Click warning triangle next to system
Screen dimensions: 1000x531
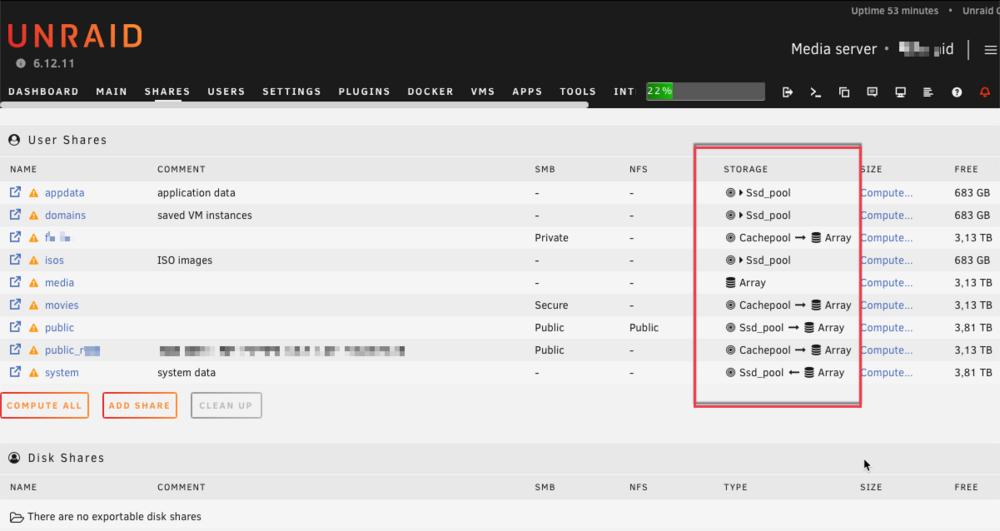[34, 372]
